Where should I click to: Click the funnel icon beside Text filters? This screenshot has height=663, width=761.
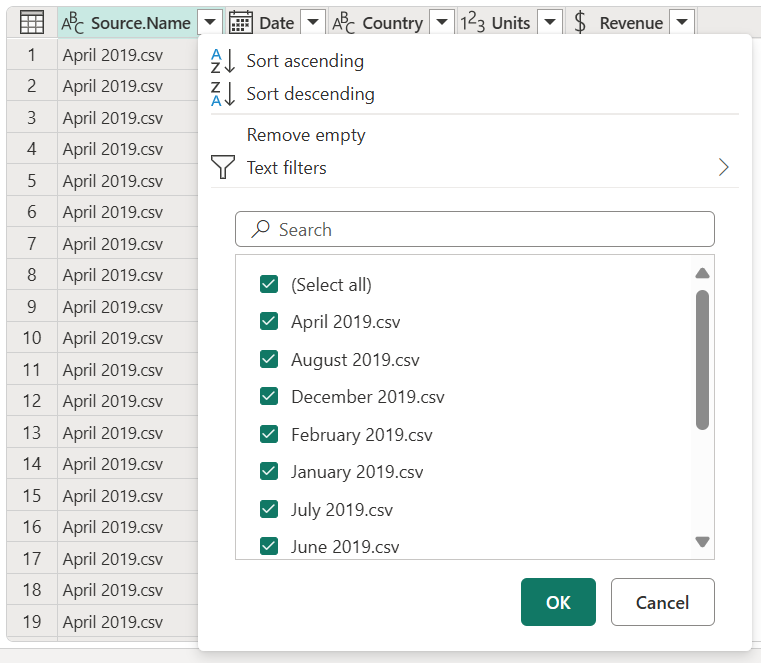tap(223, 168)
